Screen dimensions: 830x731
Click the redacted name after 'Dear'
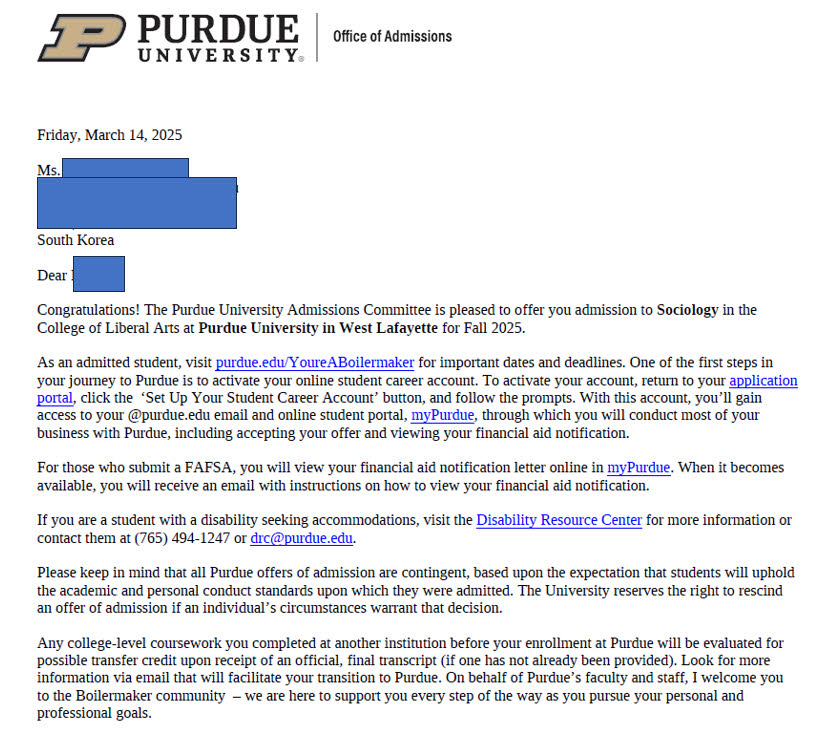[98, 274]
